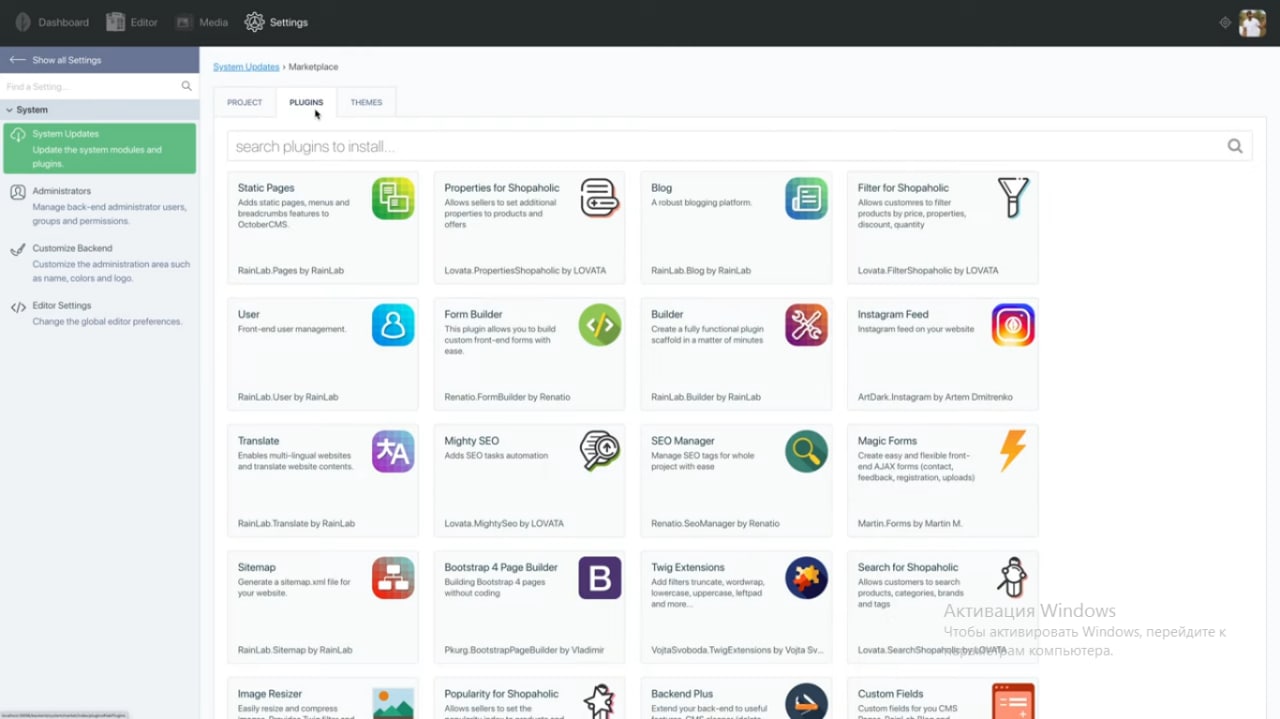This screenshot has height=719, width=1280.
Task: Click Renatio.FormBuilder by Renatio text
Action: point(507,397)
